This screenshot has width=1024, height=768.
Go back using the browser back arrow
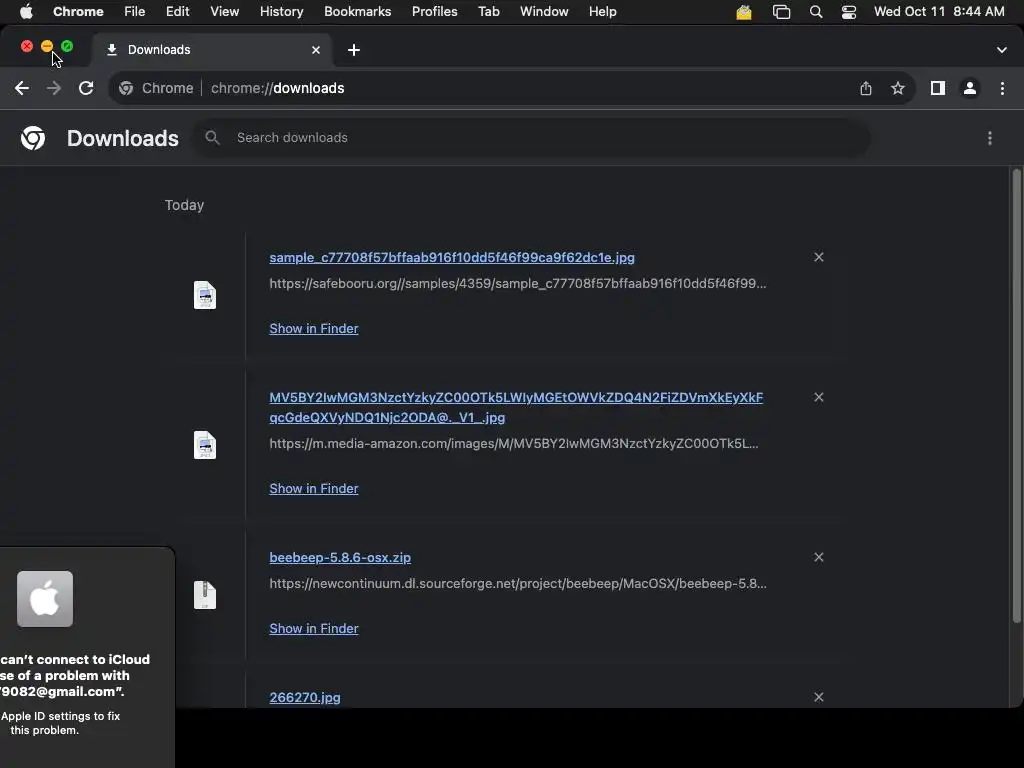22,88
